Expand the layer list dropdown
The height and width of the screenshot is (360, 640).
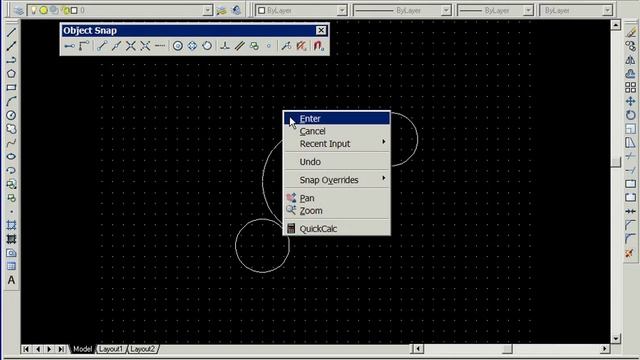tap(208, 10)
